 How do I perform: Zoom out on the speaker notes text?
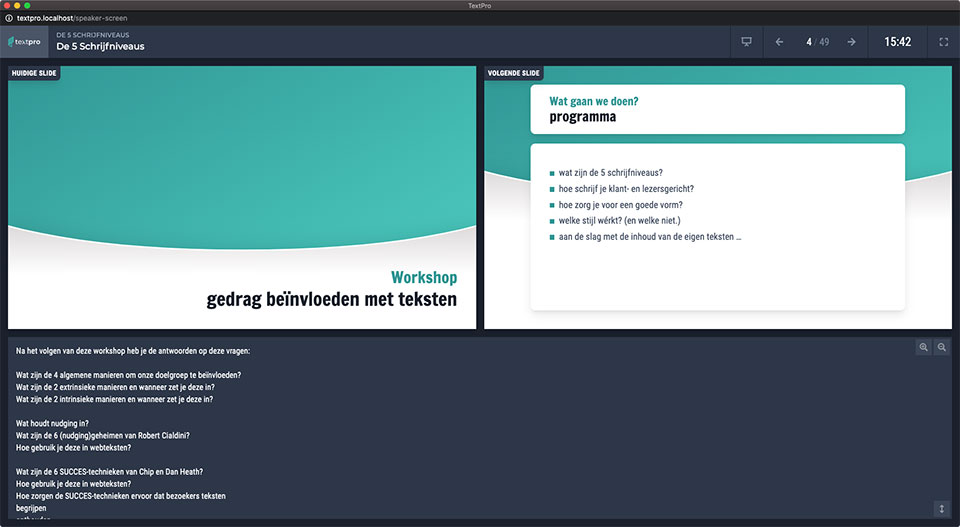[941, 347]
